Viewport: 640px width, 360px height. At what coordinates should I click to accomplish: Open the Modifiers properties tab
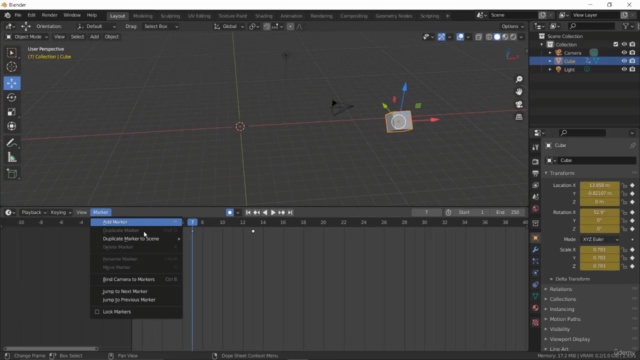click(536, 249)
